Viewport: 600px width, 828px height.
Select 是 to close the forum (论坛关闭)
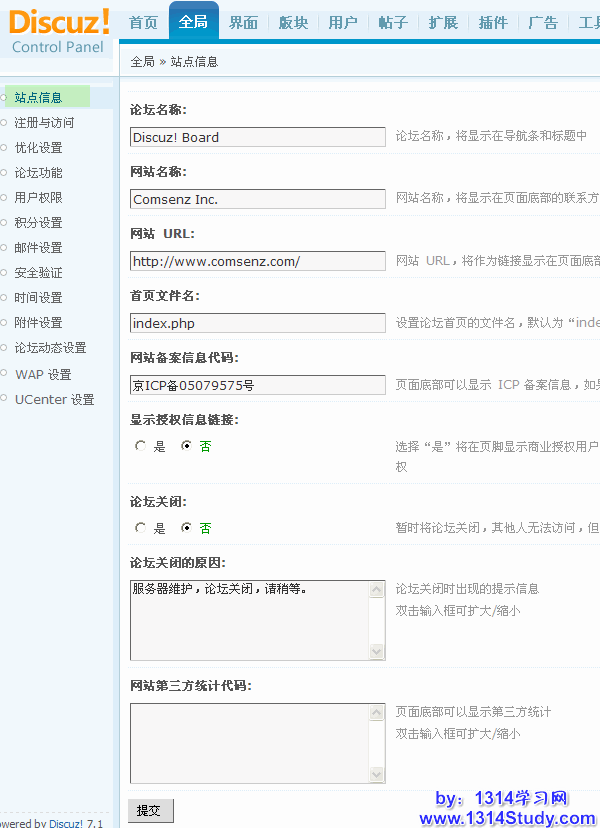(141, 527)
